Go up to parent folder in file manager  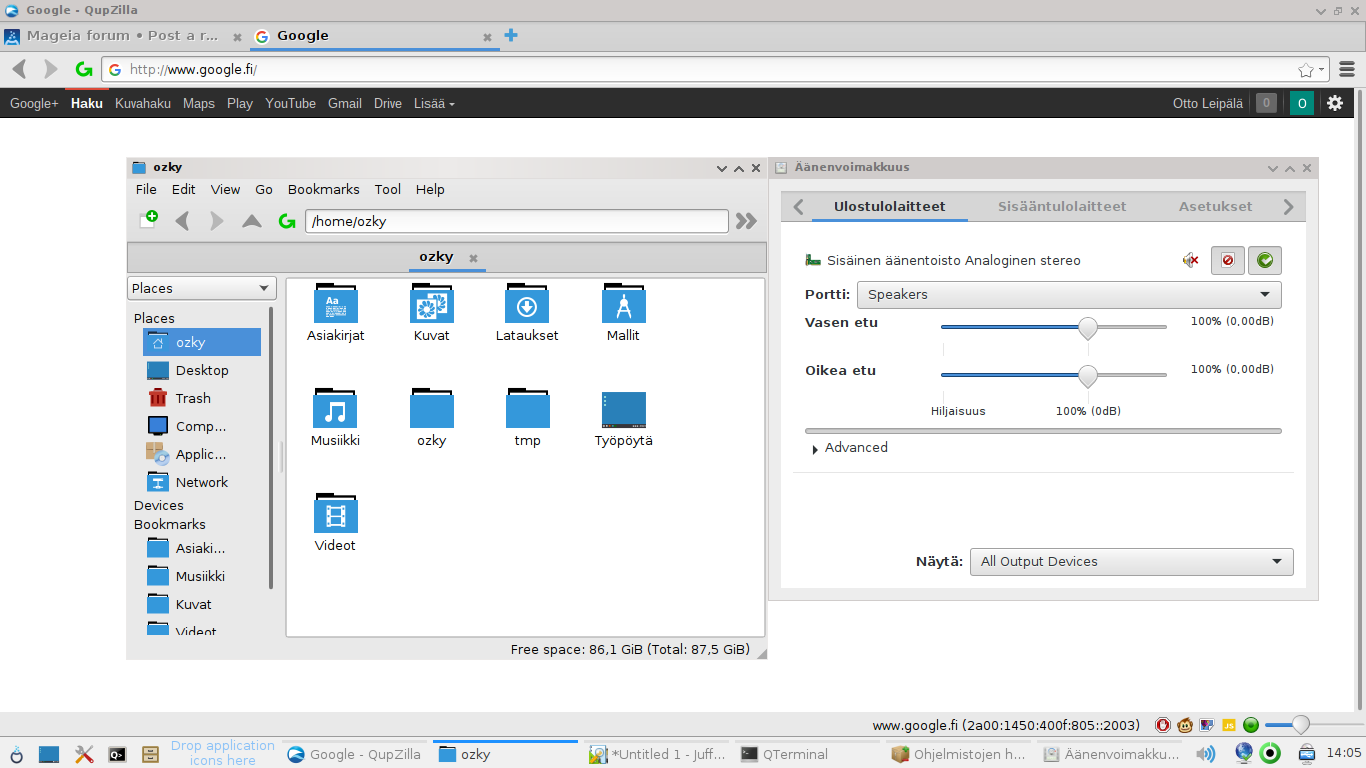point(252,221)
